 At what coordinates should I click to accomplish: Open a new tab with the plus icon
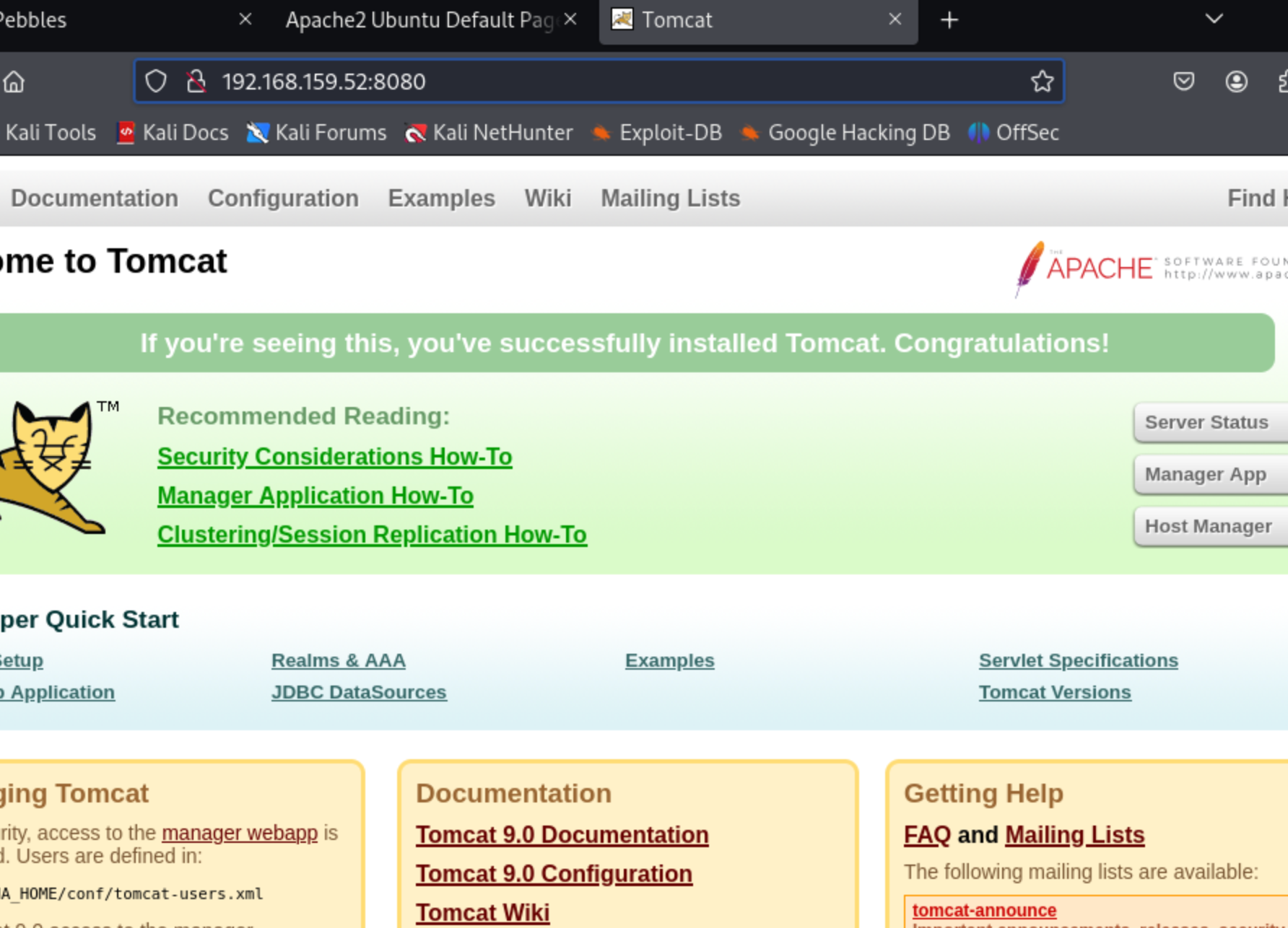pos(949,20)
